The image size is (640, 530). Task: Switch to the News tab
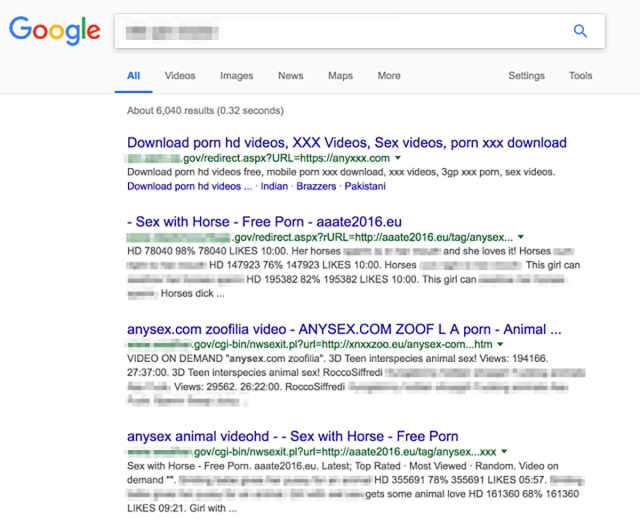coord(291,76)
